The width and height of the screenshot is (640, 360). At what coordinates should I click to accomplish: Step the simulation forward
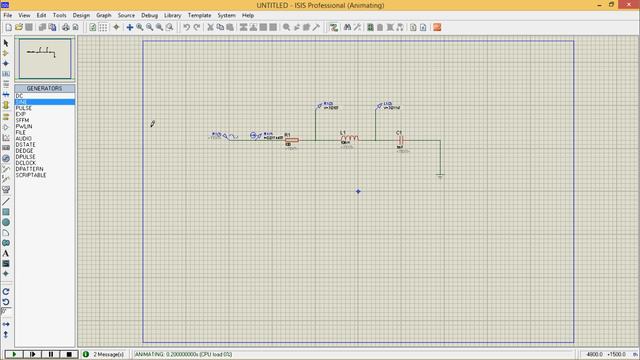(x=33, y=354)
